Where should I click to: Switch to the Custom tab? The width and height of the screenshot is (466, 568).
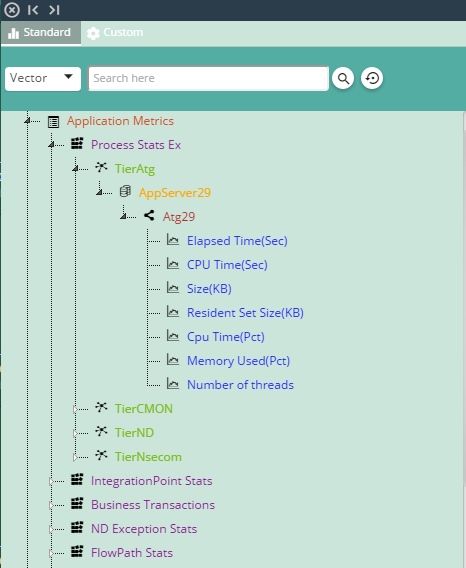[x=115, y=33]
